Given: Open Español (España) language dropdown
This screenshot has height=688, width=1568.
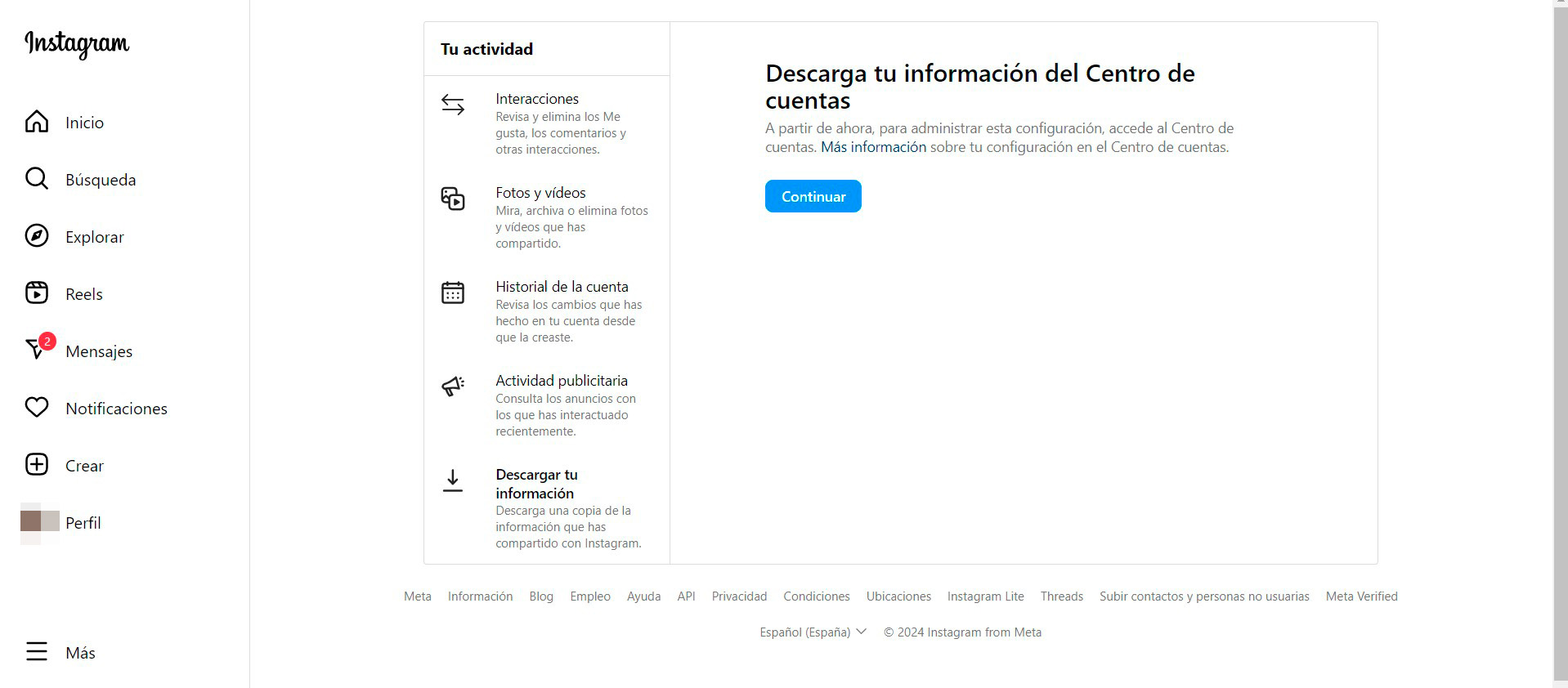Looking at the screenshot, I should click(x=813, y=632).
